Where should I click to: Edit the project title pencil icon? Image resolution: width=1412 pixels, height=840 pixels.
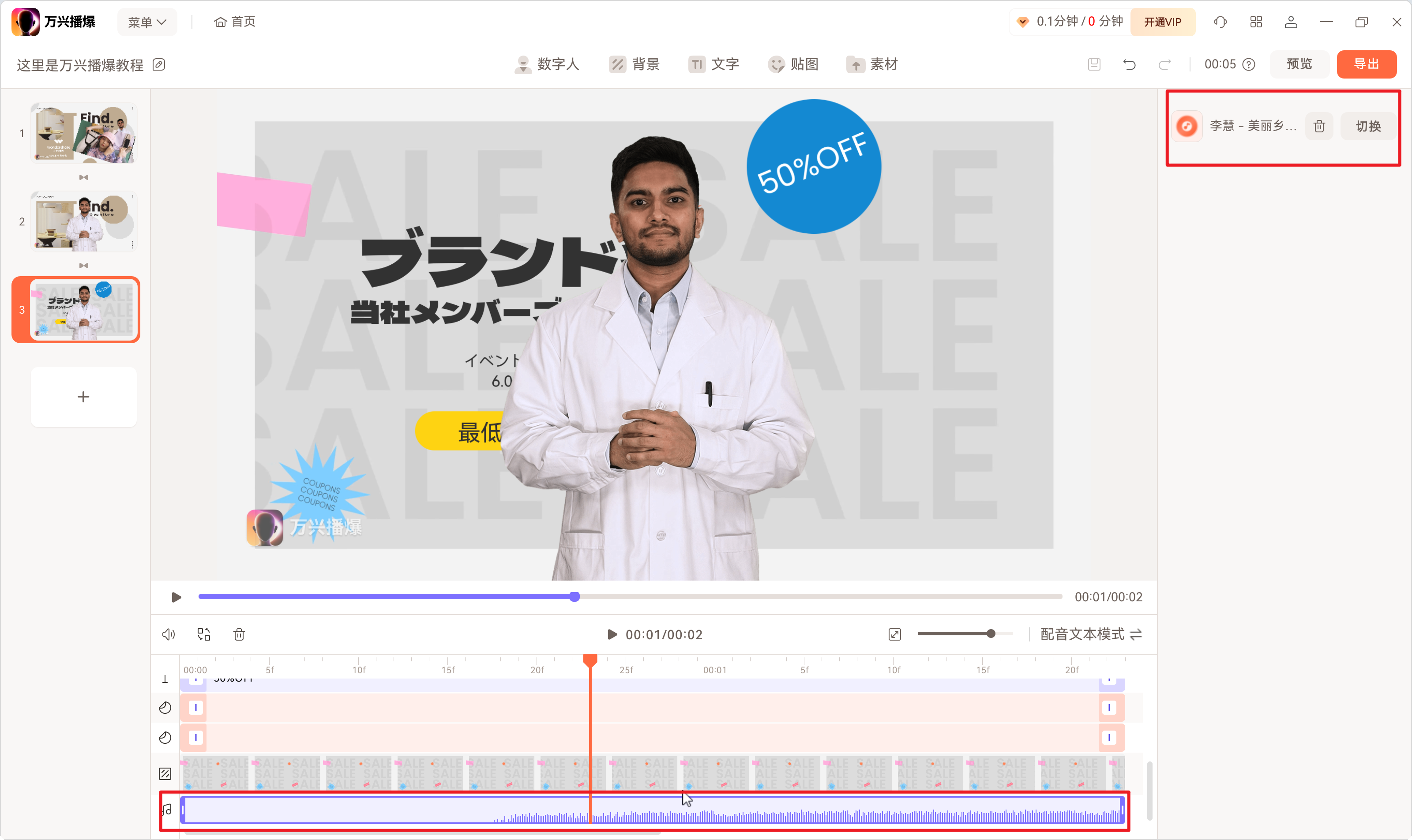159,64
